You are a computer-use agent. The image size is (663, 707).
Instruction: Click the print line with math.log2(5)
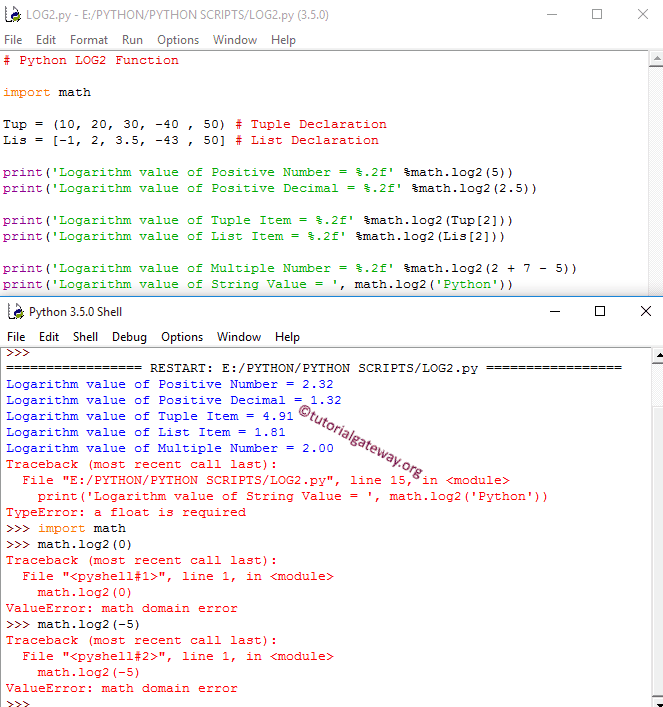coord(258,172)
